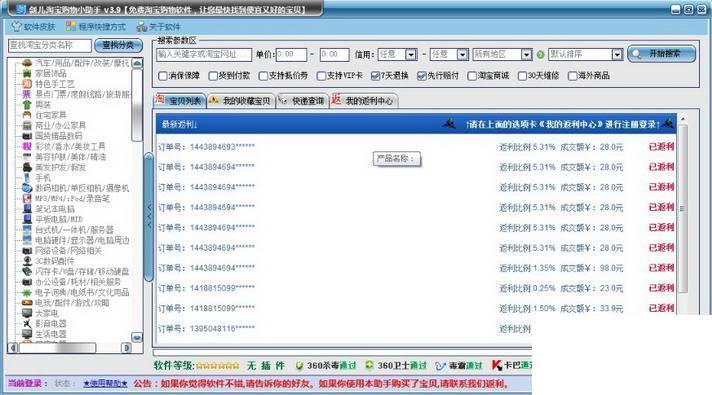Click the green shirt 男装 icon
Viewport: 712px width, 395px height.
[27, 104]
